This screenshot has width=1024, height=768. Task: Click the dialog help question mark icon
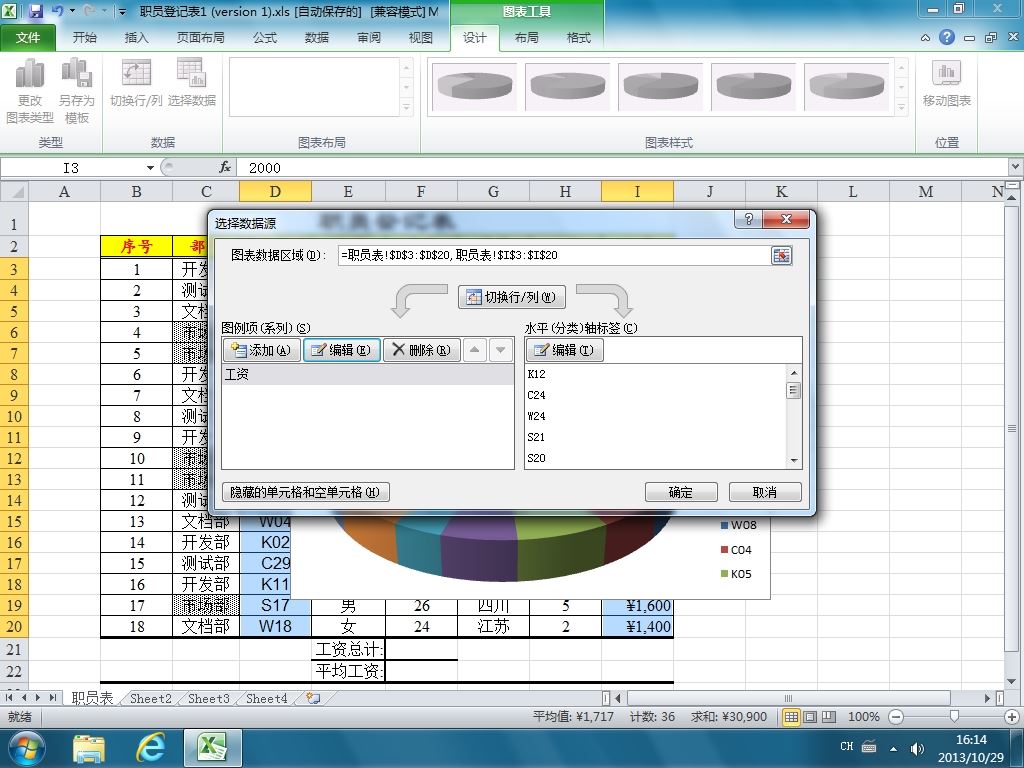pos(748,219)
